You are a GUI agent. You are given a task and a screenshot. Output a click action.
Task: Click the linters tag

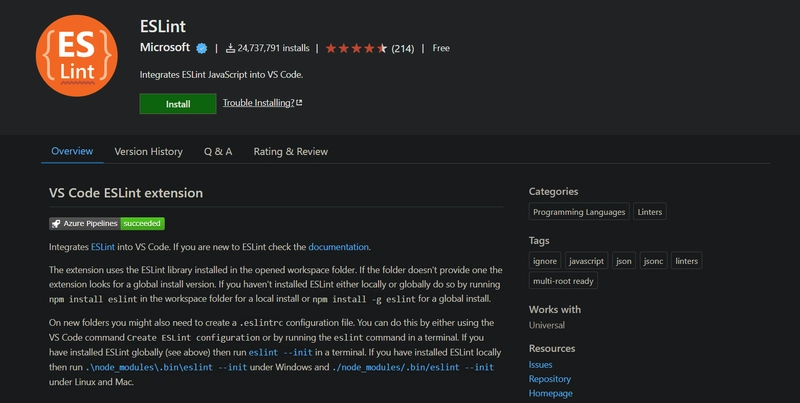coord(686,261)
